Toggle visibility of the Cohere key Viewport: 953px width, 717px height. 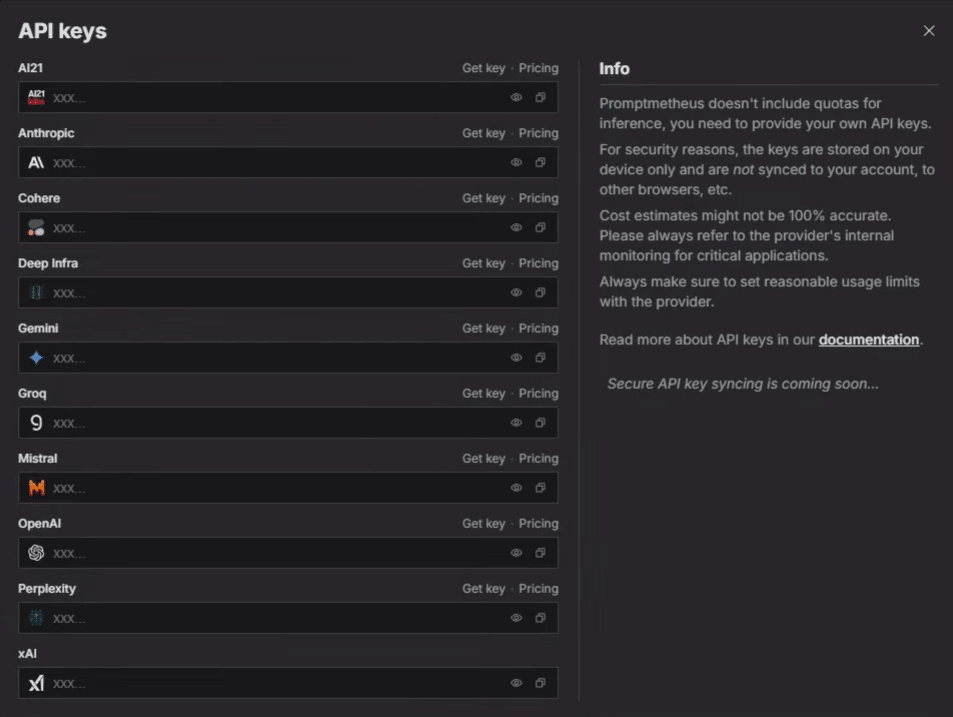(x=516, y=227)
